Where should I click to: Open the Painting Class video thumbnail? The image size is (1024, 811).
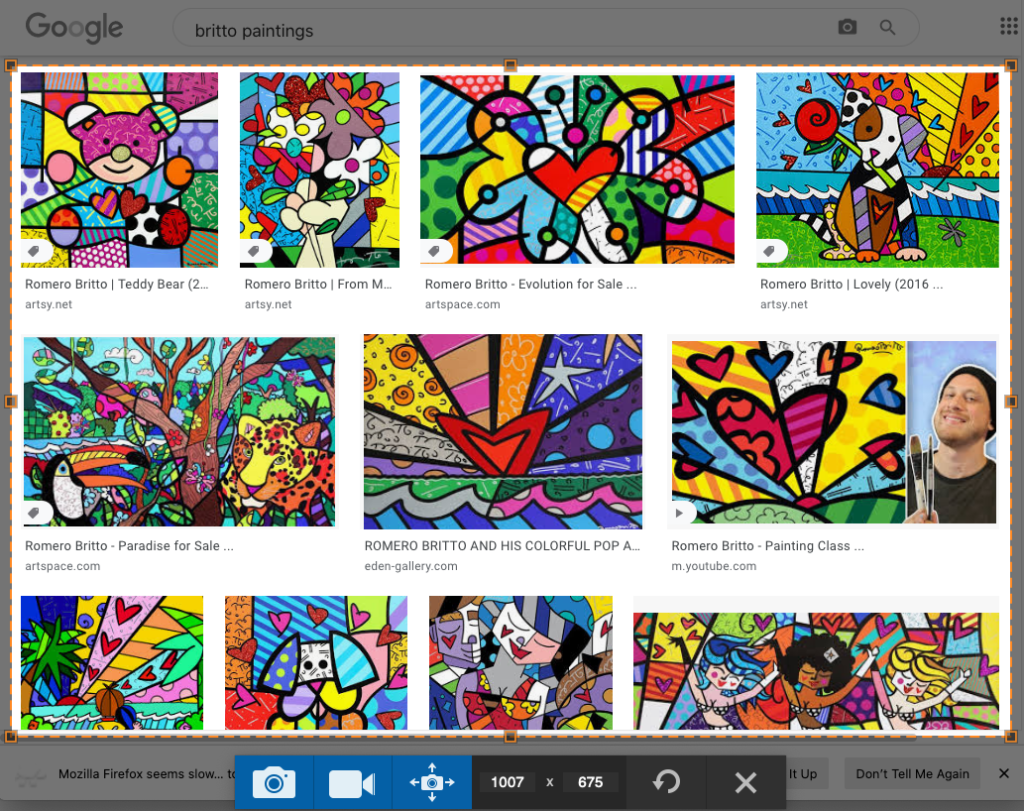pyautogui.click(x=834, y=432)
